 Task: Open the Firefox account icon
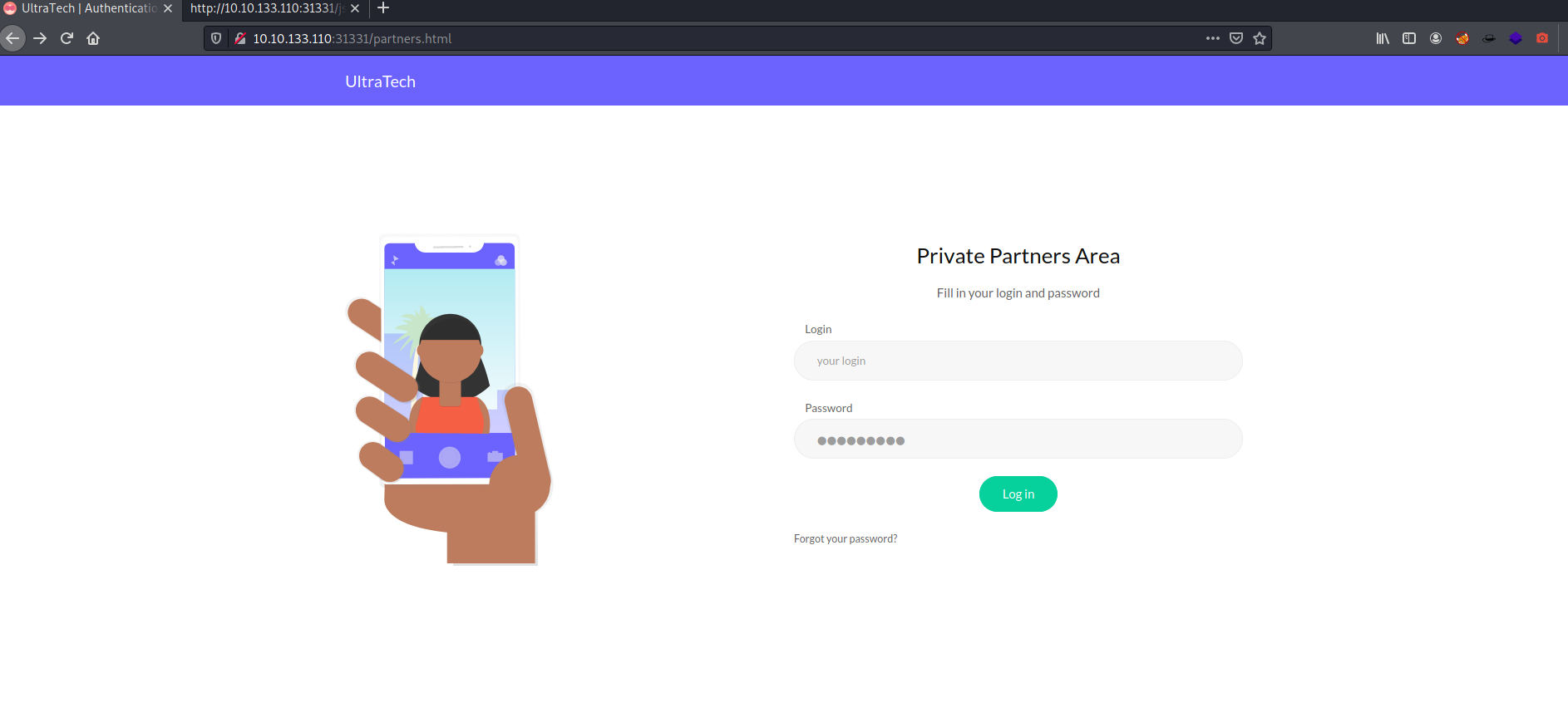pyautogui.click(x=1436, y=38)
